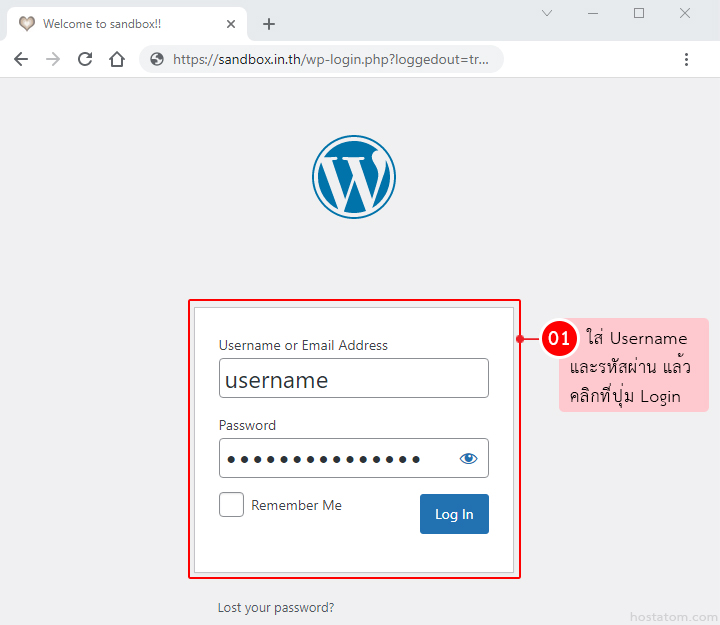Close the 'Welcome to sandbox!!' tab
This screenshot has height=625, width=720.
tap(229, 24)
